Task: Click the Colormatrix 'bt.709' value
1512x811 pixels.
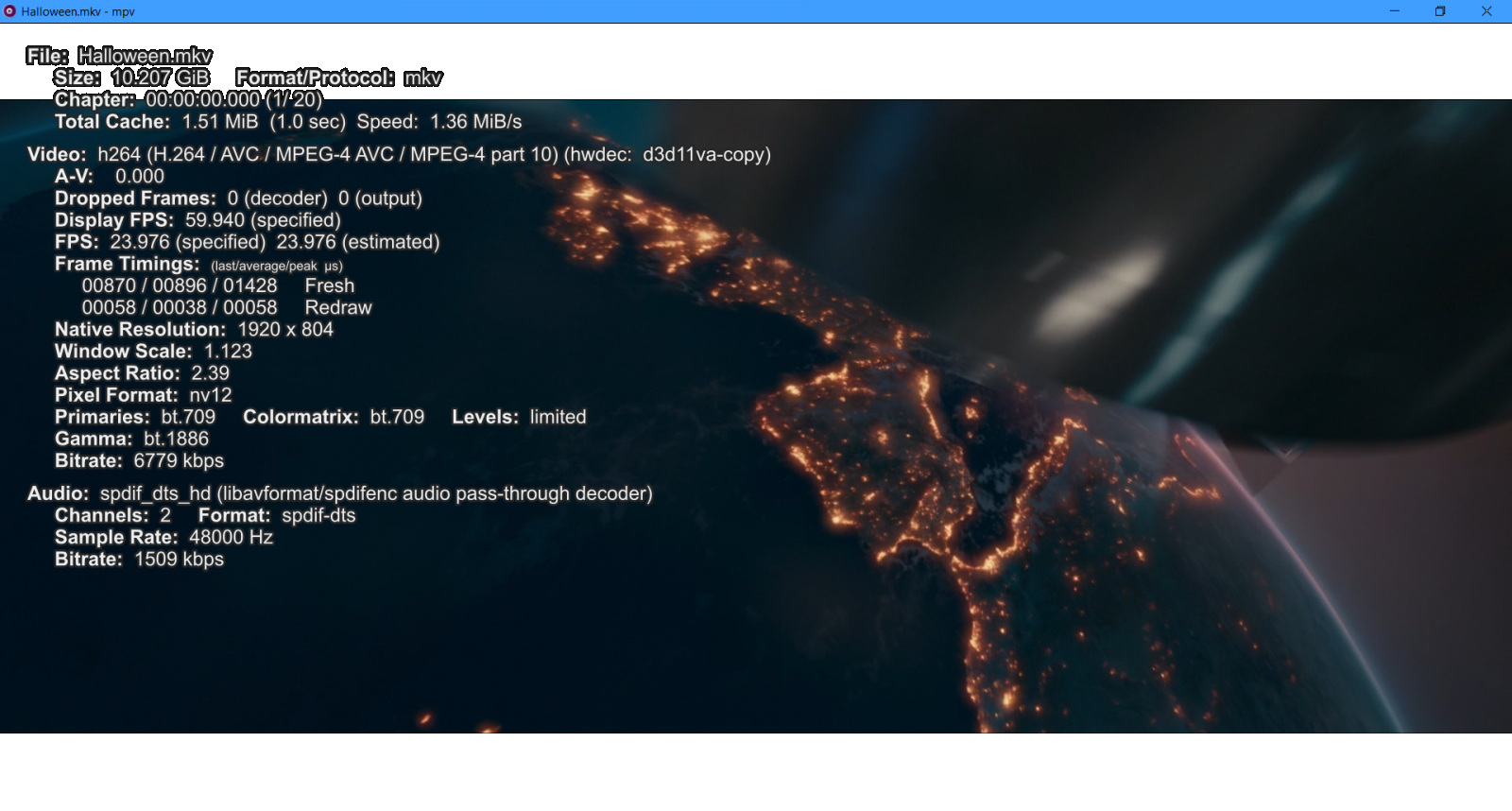Action: click(x=397, y=417)
